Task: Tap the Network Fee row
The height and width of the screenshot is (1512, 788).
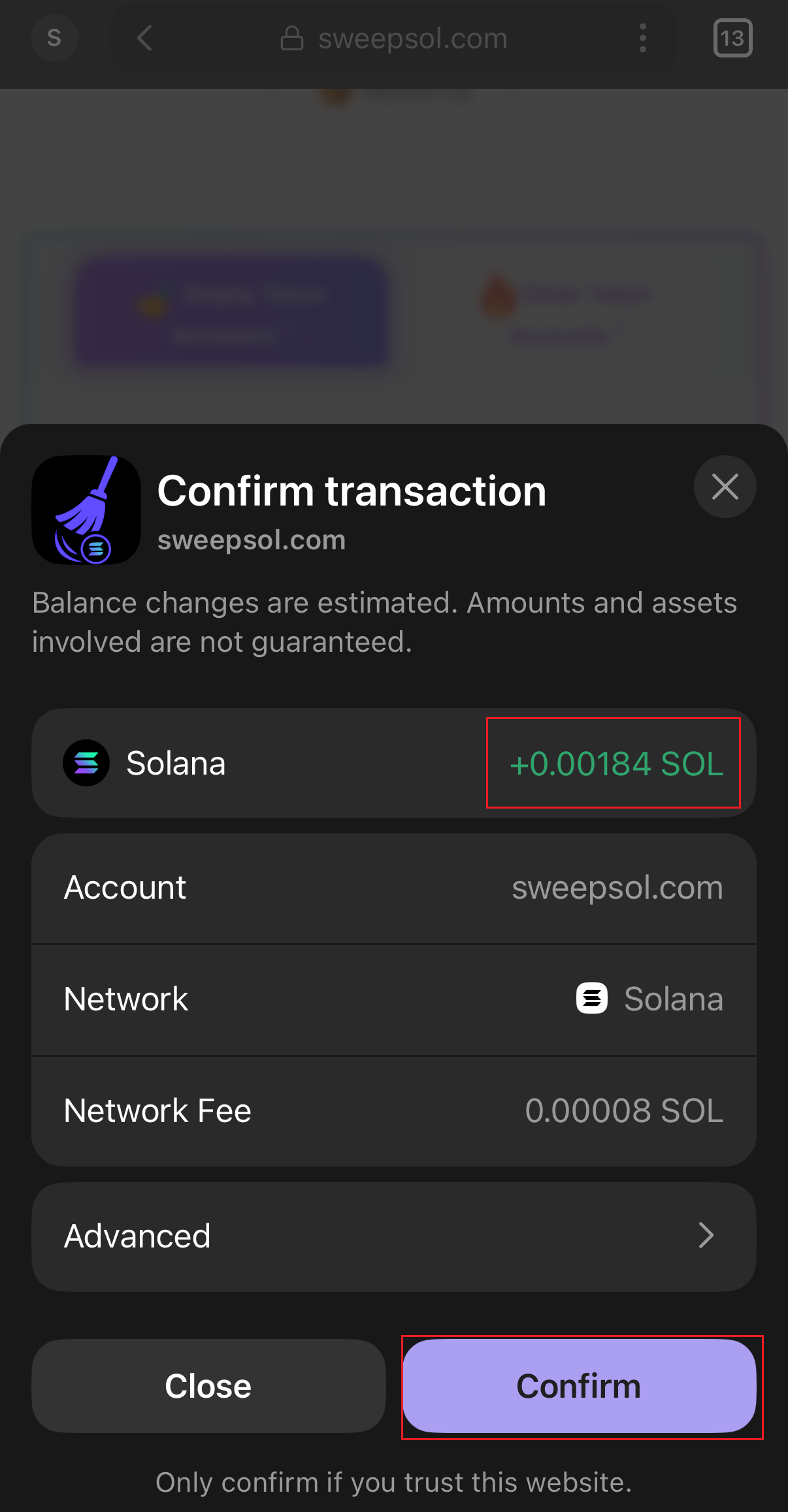Action: pyautogui.click(x=394, y=1111)
